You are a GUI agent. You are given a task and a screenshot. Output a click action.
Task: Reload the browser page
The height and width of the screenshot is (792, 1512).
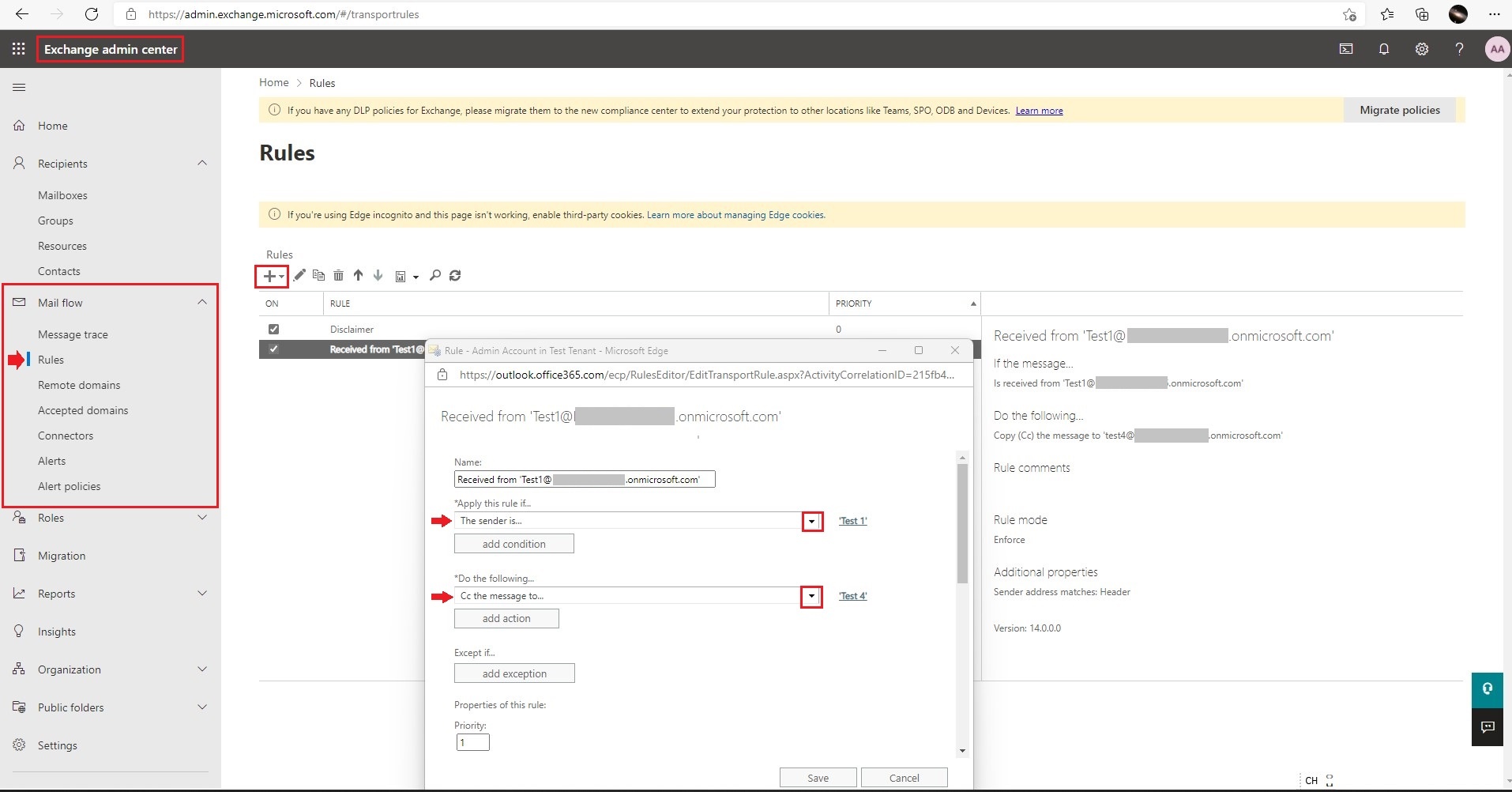[92, 14]
